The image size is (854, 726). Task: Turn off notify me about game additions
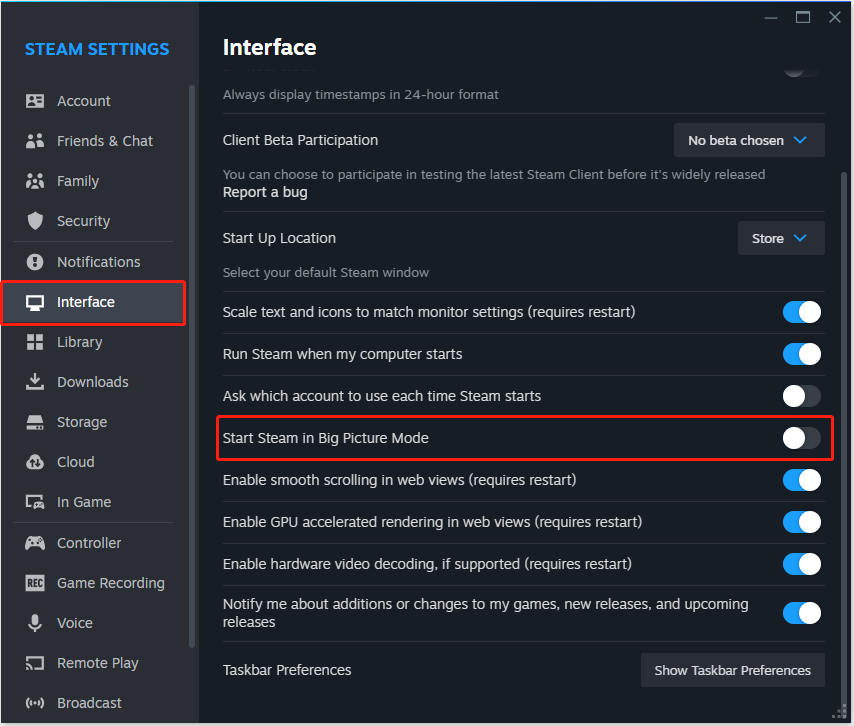pyautogui.click(x=802, y=613)
